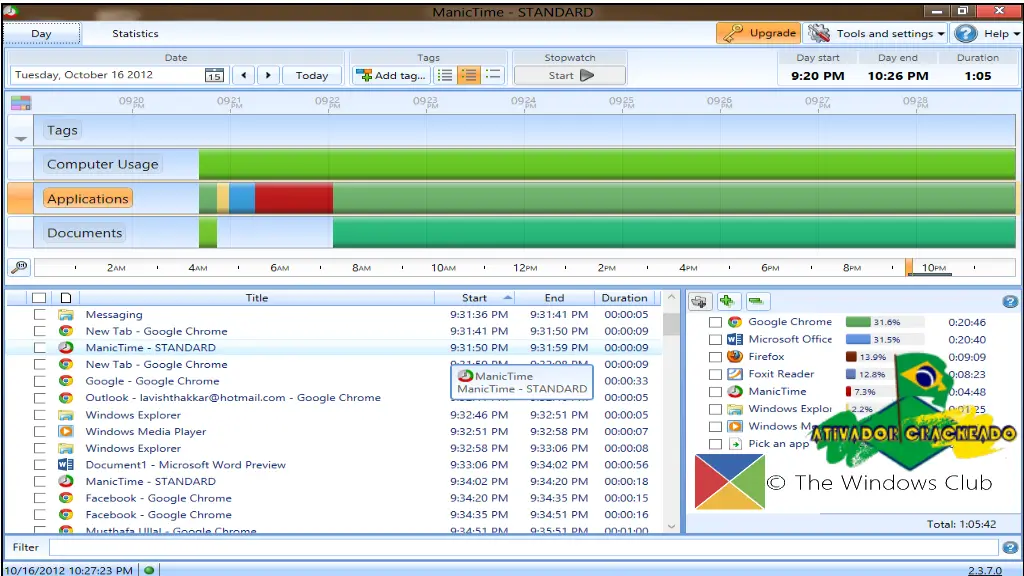Click the Upgrade key button
This screenshot has width=1024, height=576.
pos(758,33)
